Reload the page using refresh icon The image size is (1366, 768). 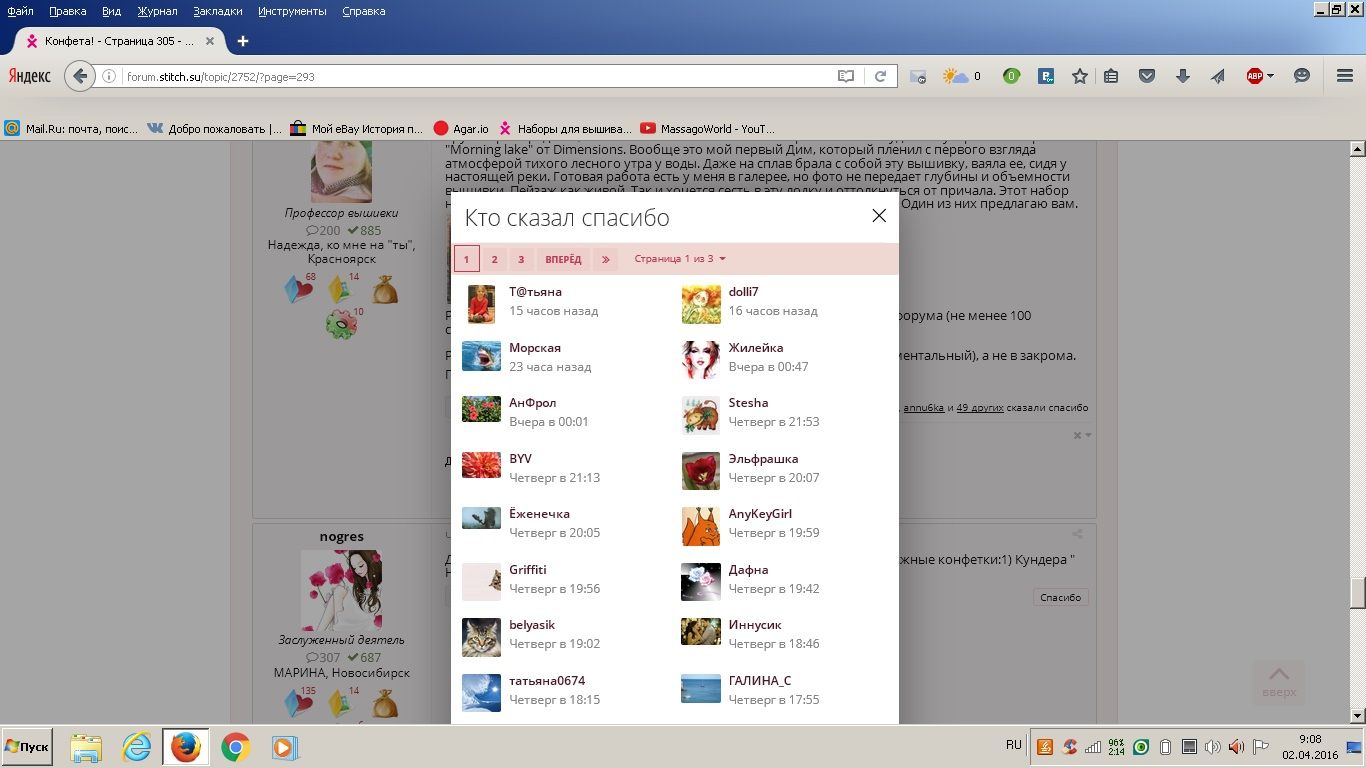[x=880, y=76]
